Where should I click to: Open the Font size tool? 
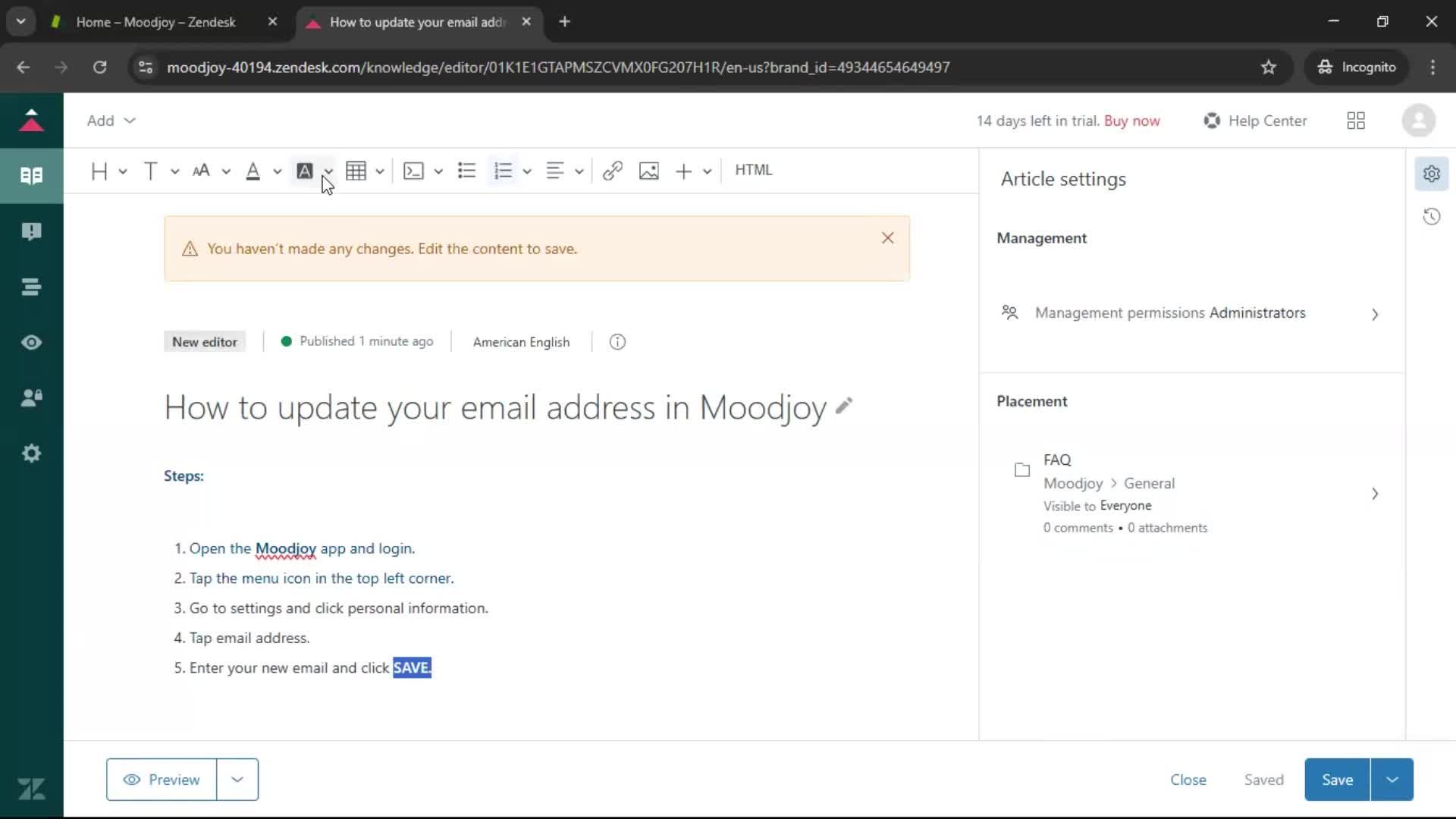[201, 171]
